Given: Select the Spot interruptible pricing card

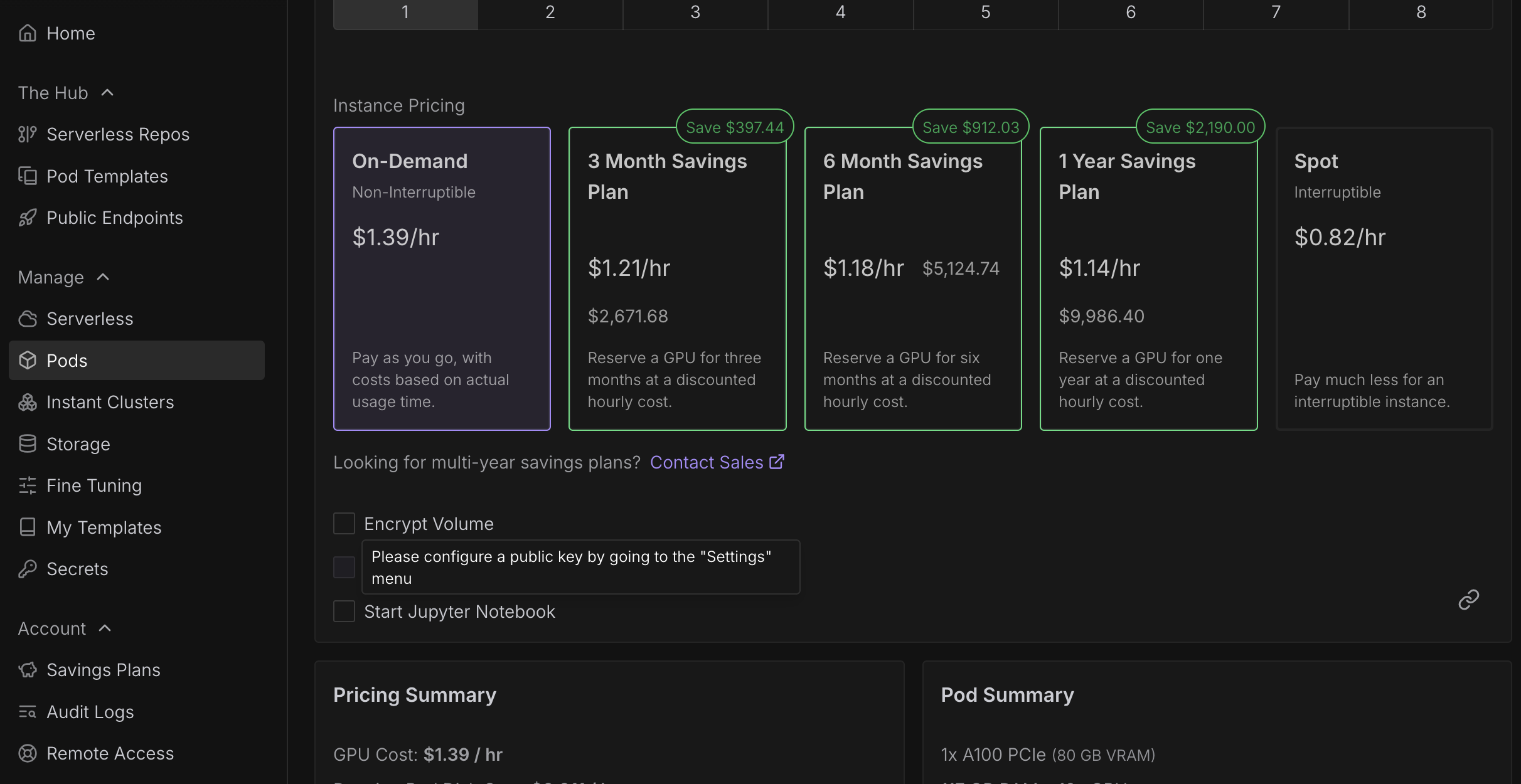Looking at the screenshot, I should tap(1384, 279).
